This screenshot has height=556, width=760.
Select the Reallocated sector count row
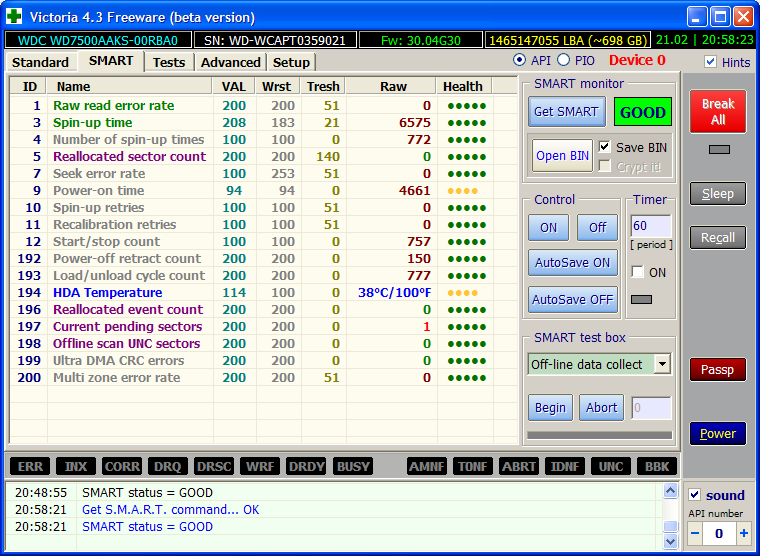(263, 157)
